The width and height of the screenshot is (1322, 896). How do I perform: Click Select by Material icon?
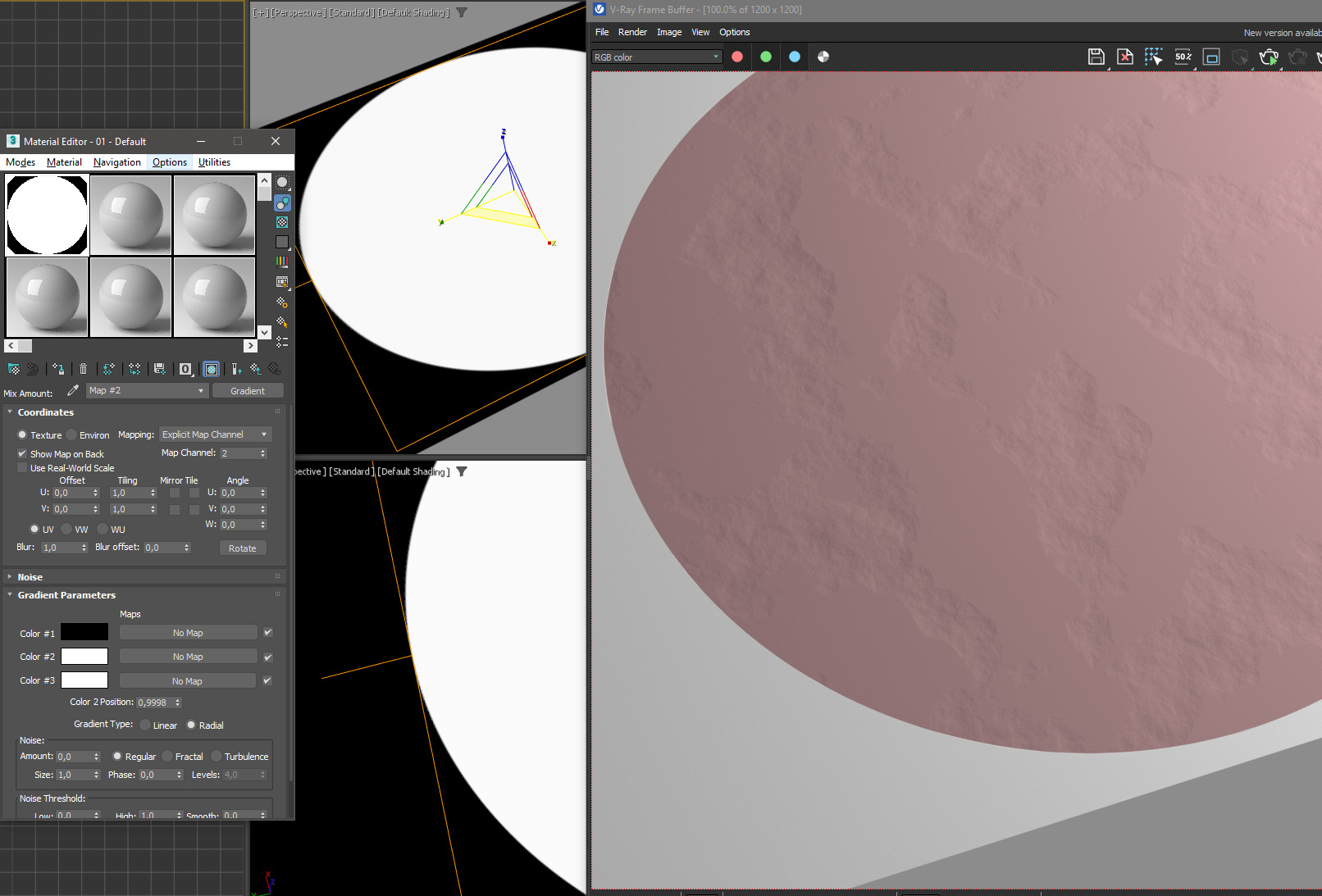[282, 321]
